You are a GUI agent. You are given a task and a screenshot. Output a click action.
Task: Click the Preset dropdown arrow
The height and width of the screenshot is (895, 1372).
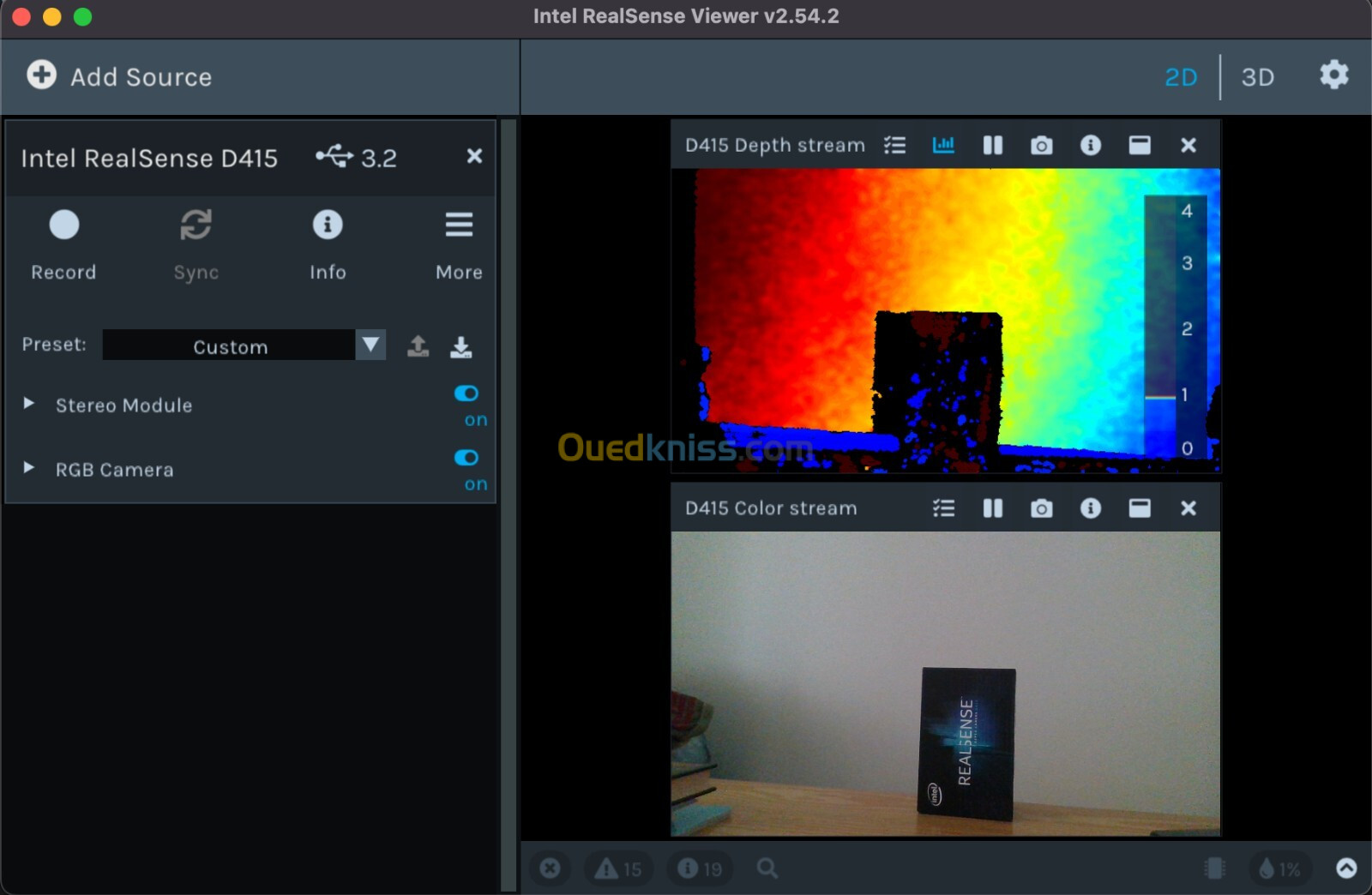(x=370, y=345)
